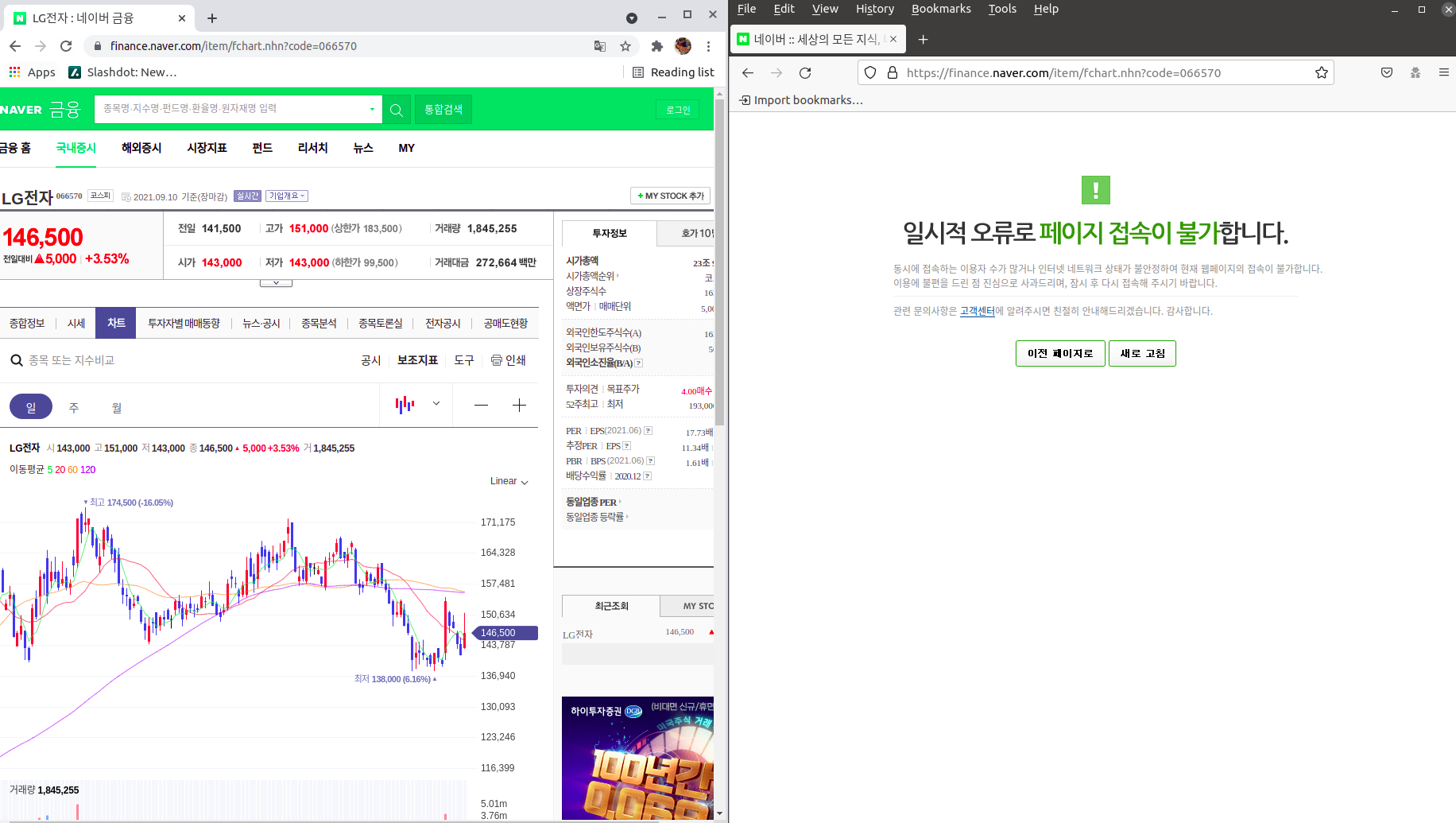Click 하이투자증권 advertisement banner
This screenshot has width=1456, height=823.
click(637, 758)
